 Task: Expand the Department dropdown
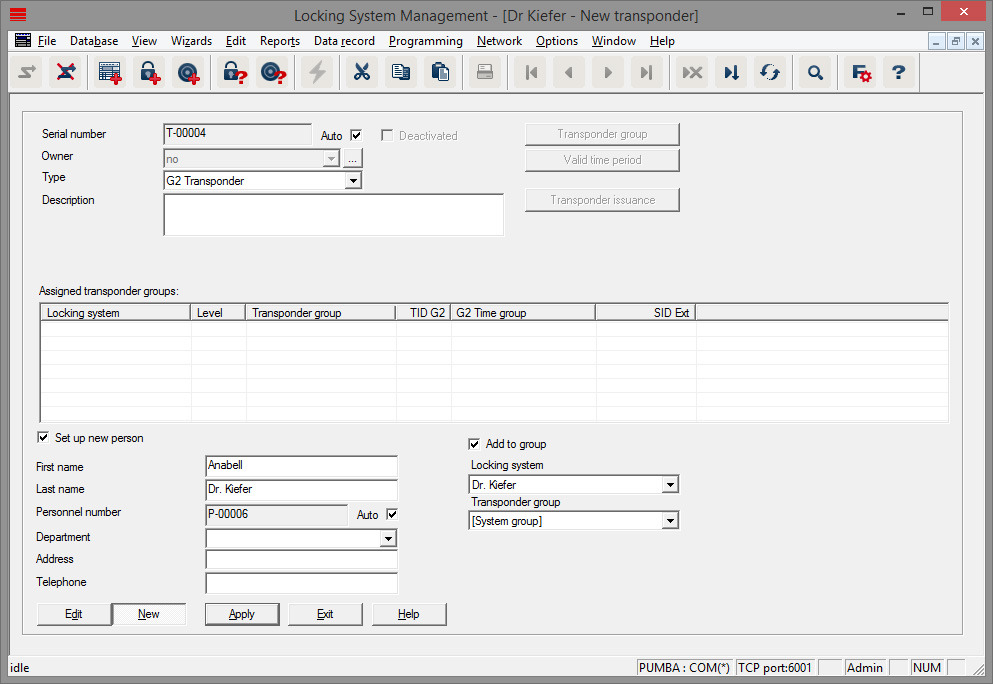[x=388, y=538]
